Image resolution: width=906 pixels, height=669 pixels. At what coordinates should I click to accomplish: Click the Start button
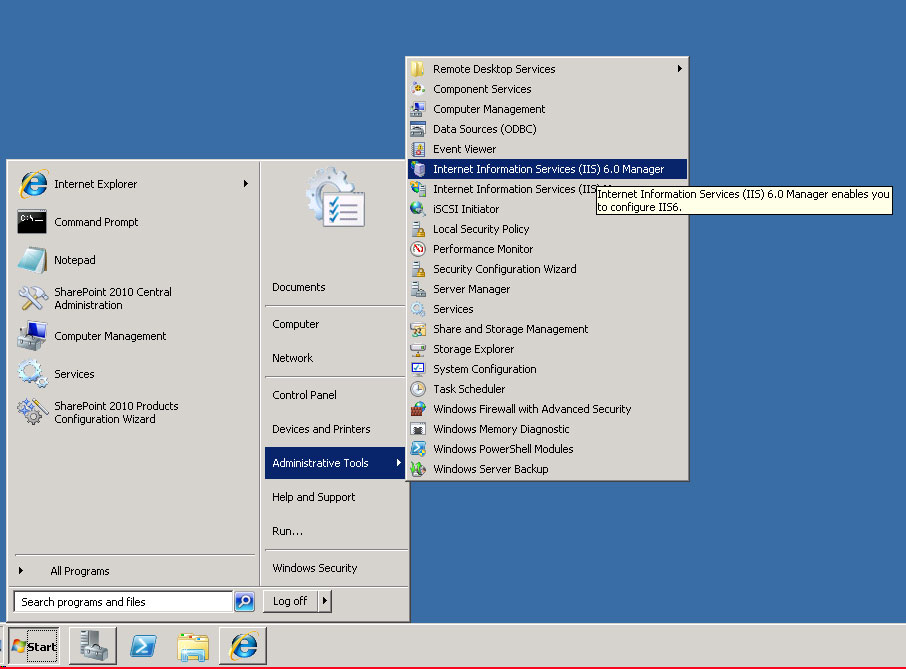[34, 646]
